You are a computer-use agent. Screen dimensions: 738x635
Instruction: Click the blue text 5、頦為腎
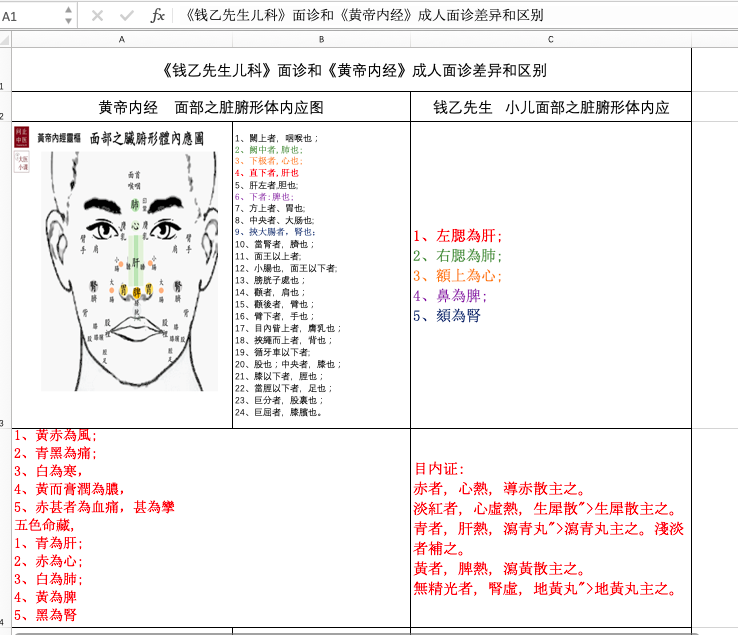coord(447,315)
